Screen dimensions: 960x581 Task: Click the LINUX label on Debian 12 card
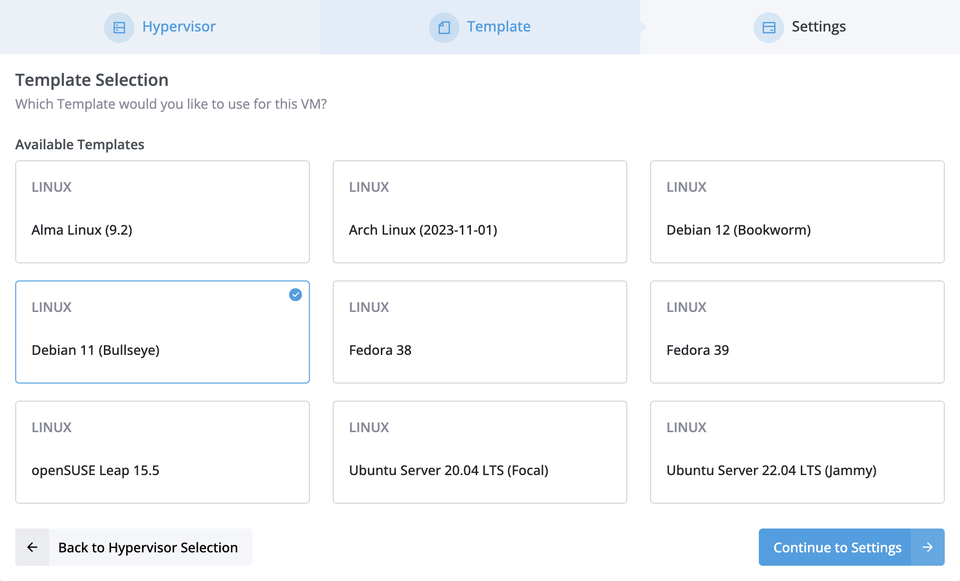coord(686,187)
